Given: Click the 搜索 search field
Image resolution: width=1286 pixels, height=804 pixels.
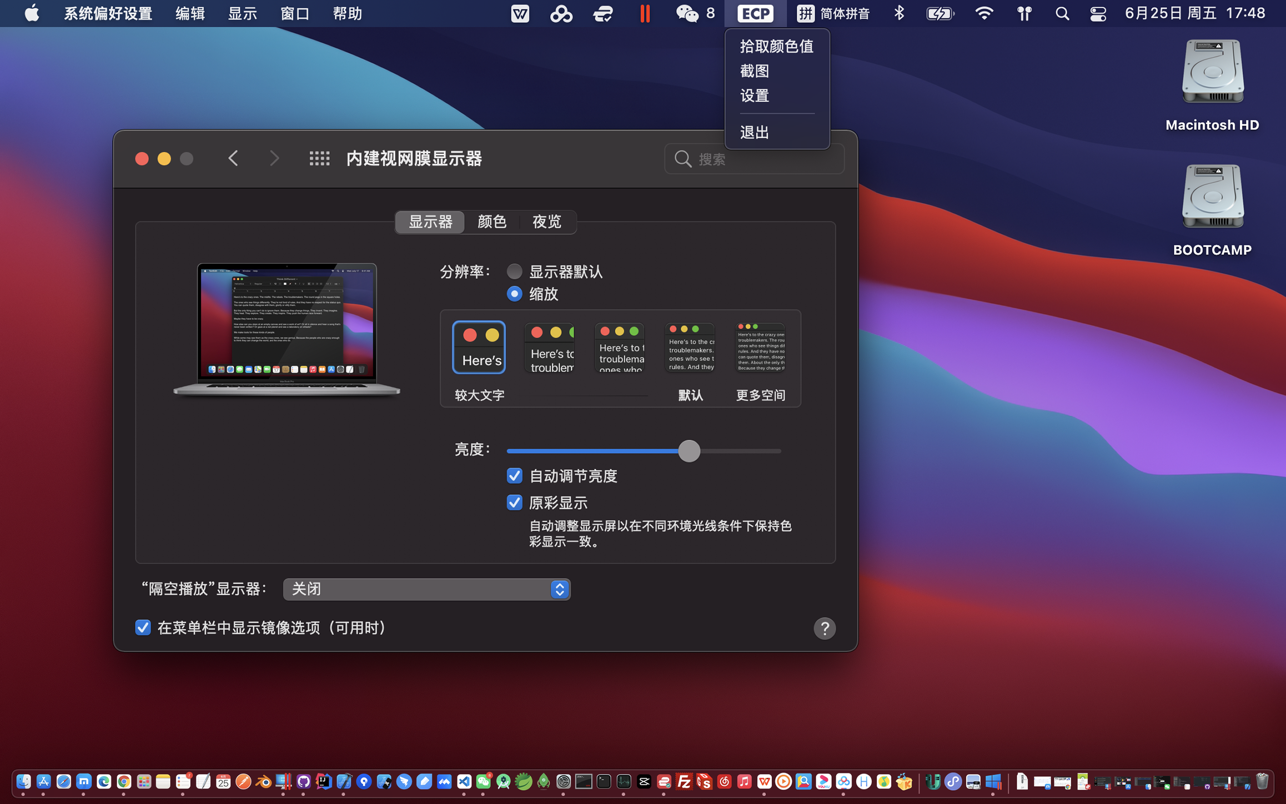Looking at the screenshot, I should 754,159.
